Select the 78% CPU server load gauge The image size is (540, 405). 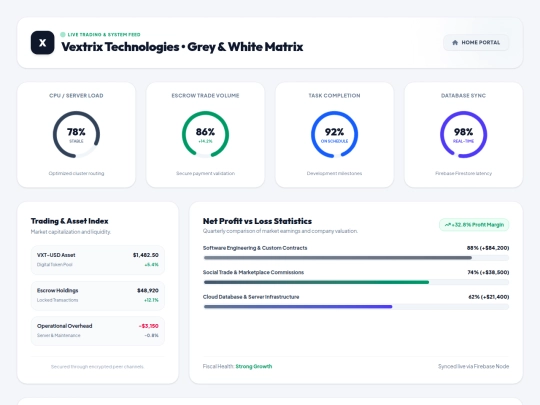(76, 134)
